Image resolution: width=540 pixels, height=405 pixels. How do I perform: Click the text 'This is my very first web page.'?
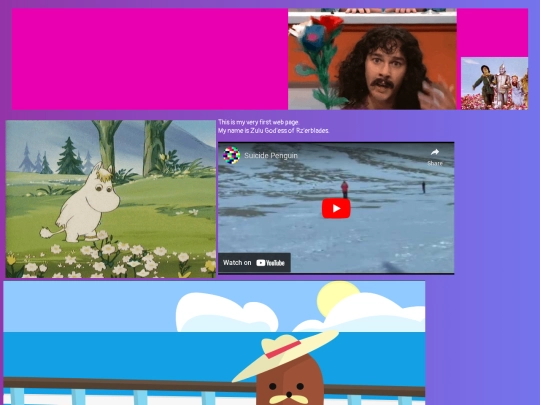click(x=259, y=122)
